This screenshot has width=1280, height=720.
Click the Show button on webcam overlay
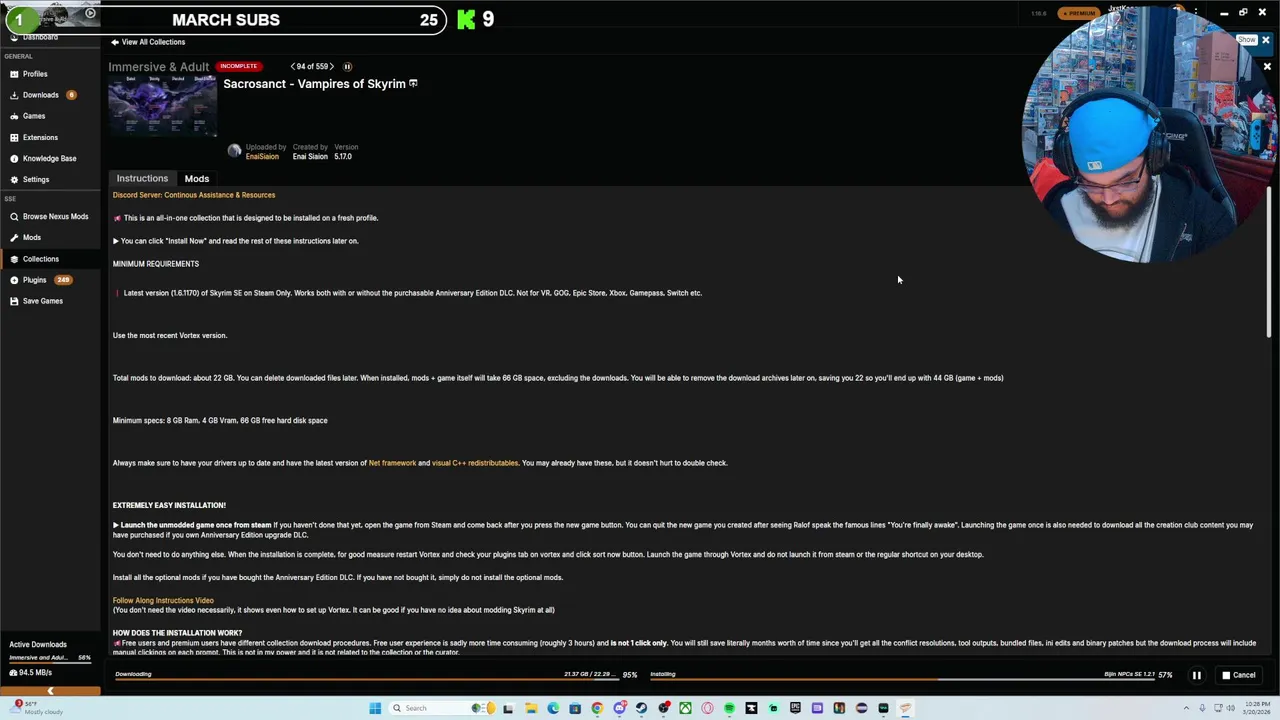(x=1247, y=41)
